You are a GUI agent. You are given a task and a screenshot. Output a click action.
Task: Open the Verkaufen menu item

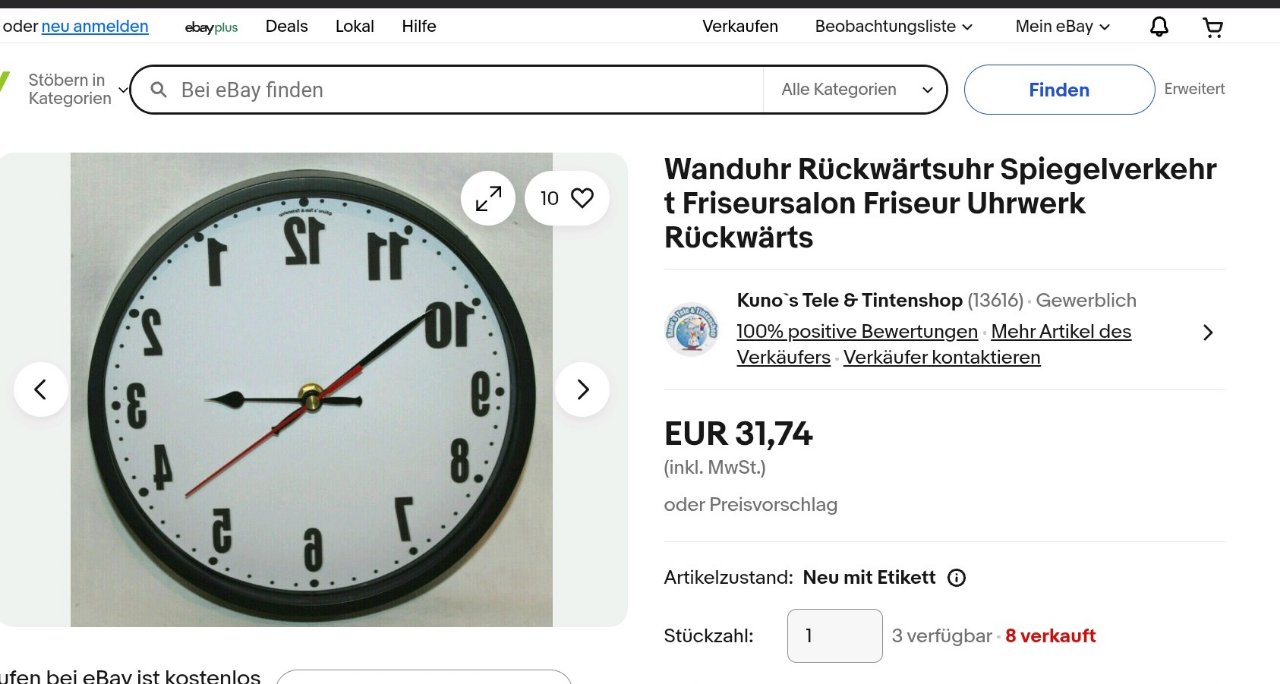tap(740, 27)
